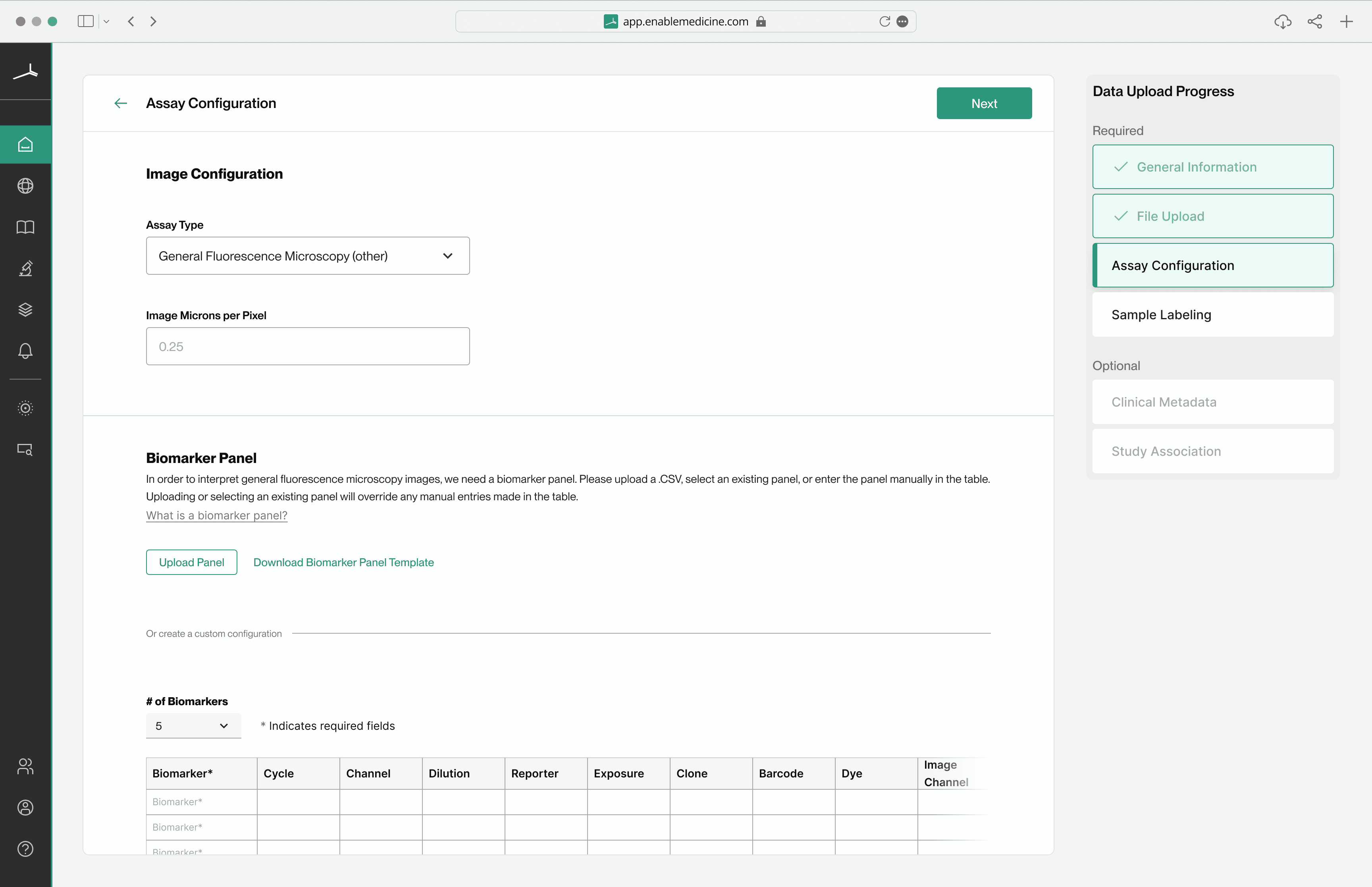
Task: Go to File Upload step
Action: point(1212,216)
